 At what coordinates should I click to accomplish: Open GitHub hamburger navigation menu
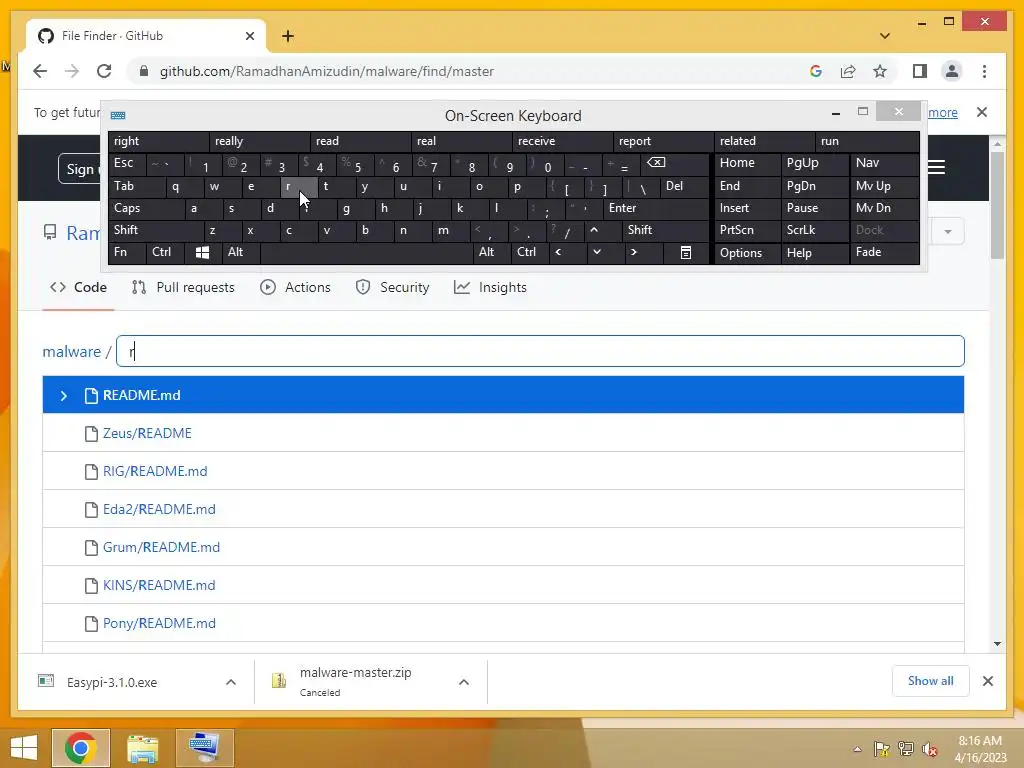(x=936, y=167)
